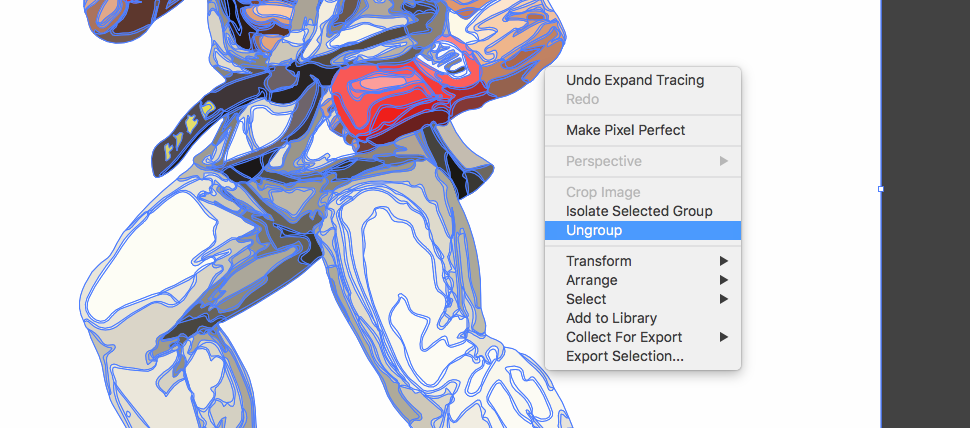The height and width of the screenshot is (428, 970).
Task: Open the Select submenu
Action: [642, 299]
